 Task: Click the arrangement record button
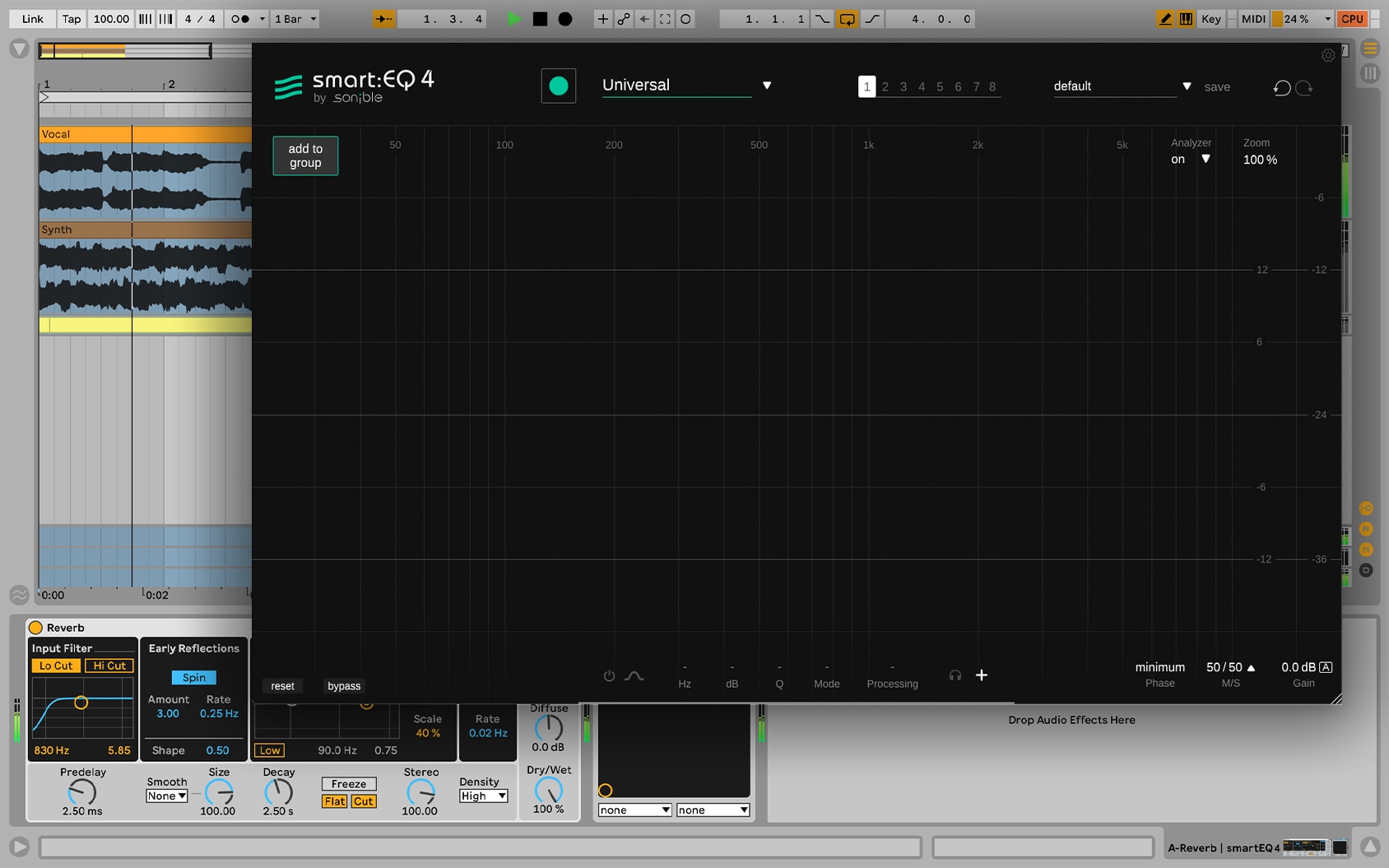tap(565, 19)
